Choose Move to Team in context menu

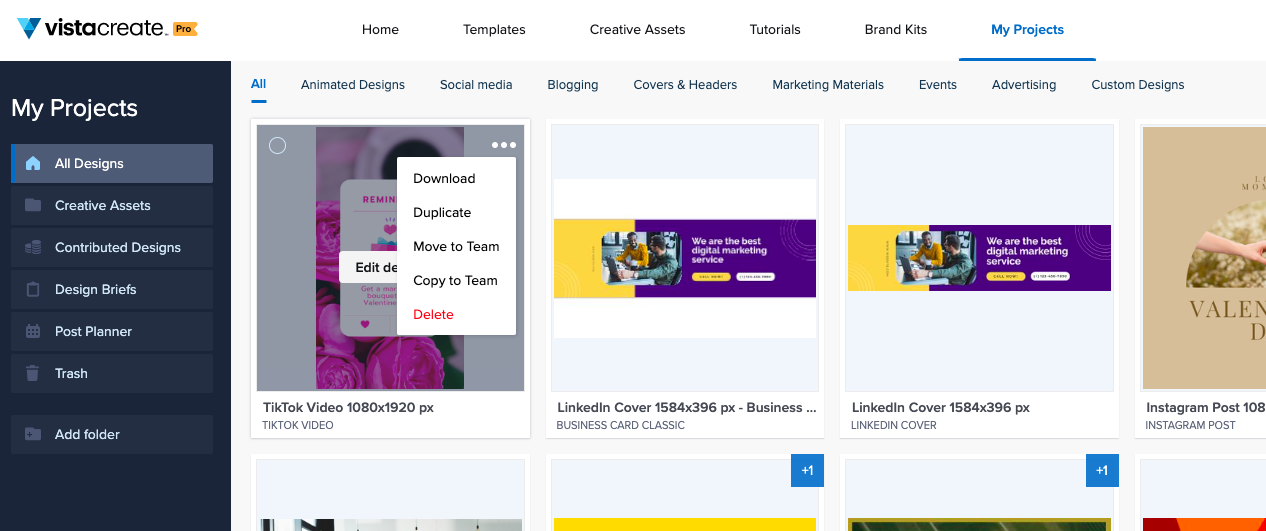[x=456, y=246]
